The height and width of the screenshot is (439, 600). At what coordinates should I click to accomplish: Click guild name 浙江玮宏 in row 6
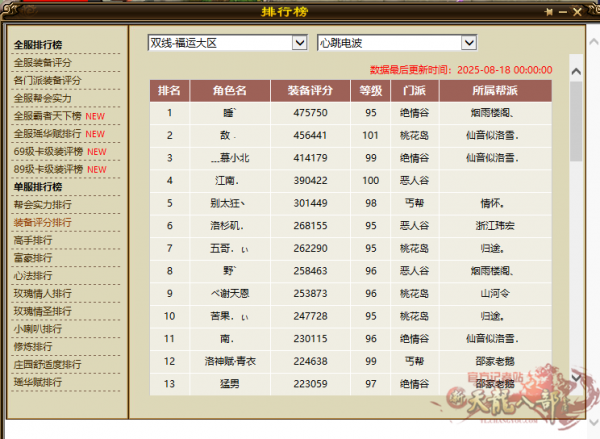click(495, 226)
